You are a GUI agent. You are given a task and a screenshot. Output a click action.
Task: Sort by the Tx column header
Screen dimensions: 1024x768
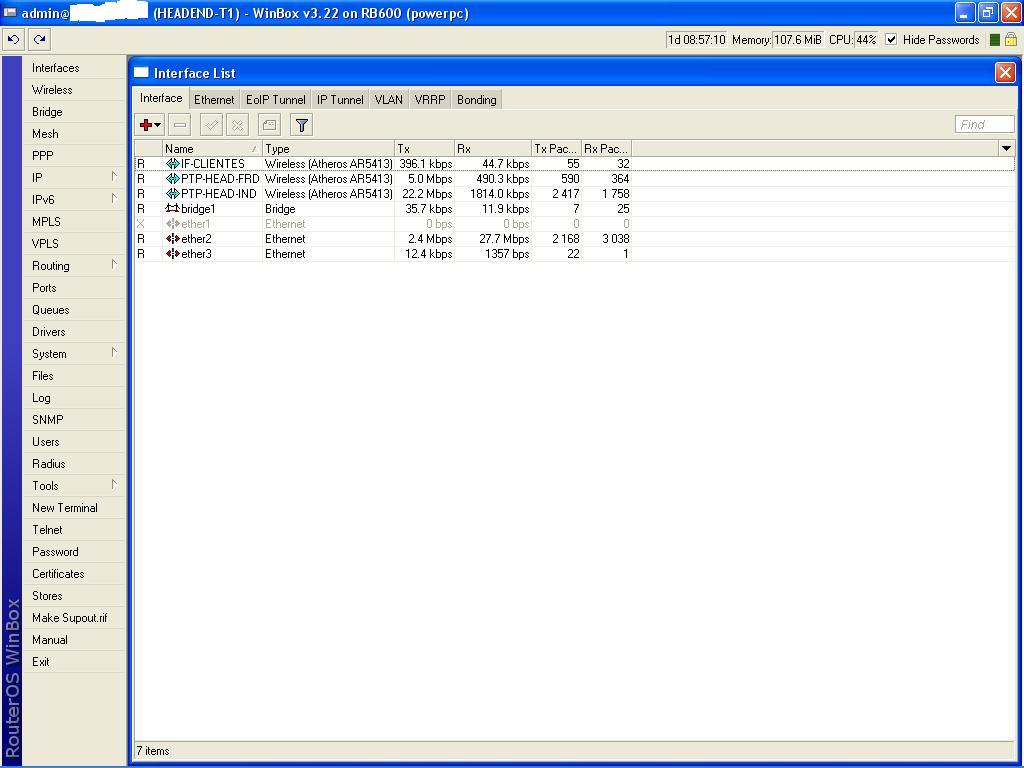tap(424, 149)
